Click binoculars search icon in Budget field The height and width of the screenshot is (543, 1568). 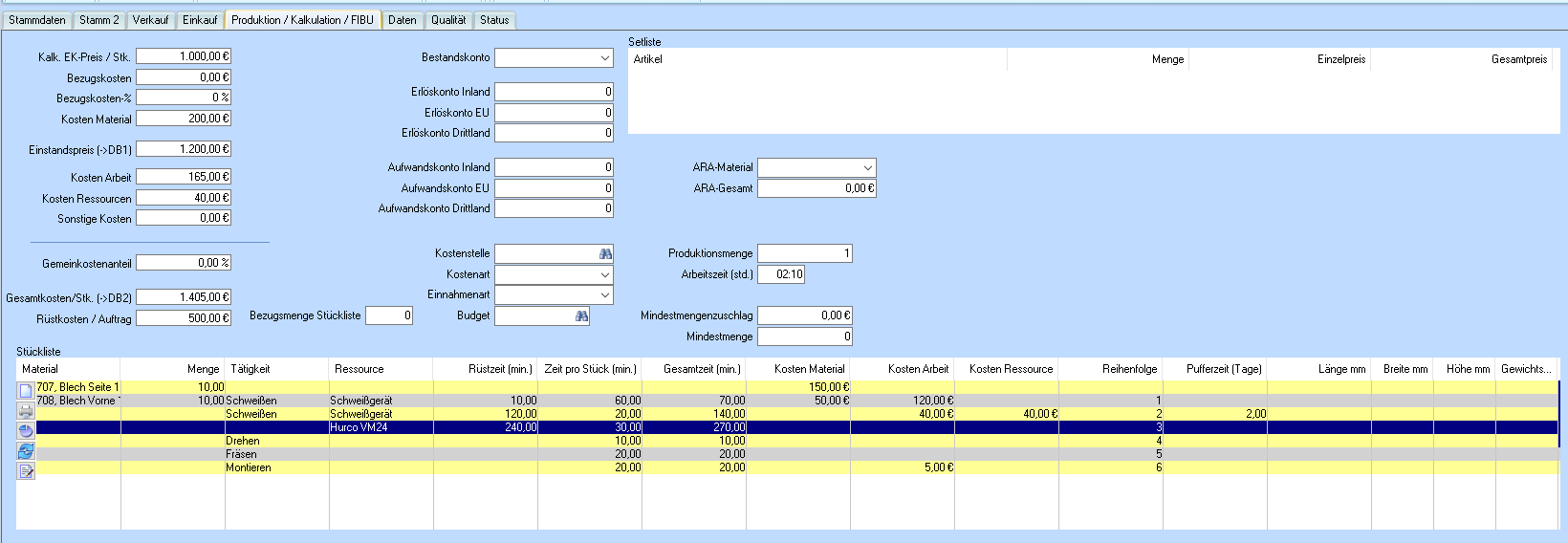tap(581, 316)
